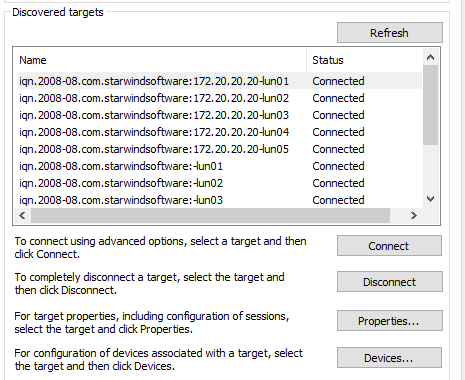The height and width of the screenshot is (380, 465).
Task: Click Connected status of 172.20.20.20-lun01
Action: pyautogui.click(x=338, y=81)
